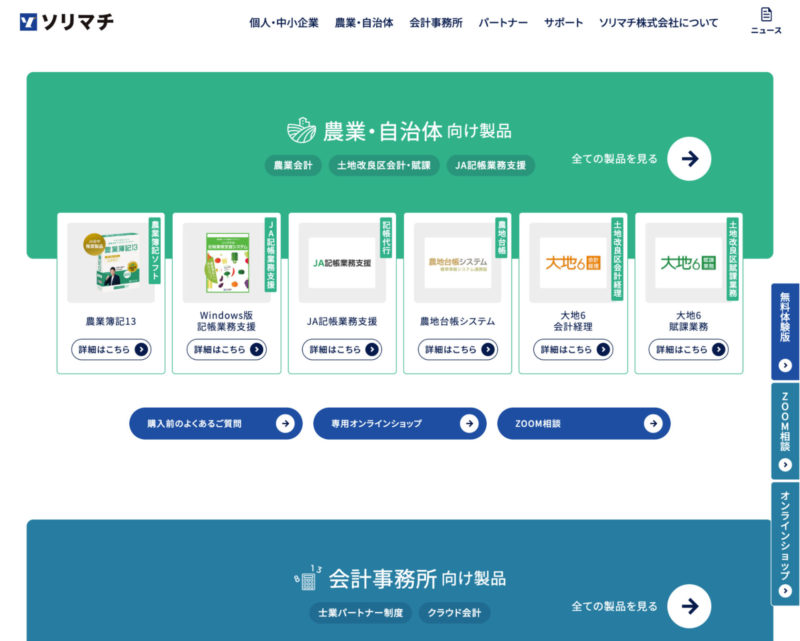This screenshot has height=641, width=800.
Task: Open the 農業・自治体 menu in the header
Action: (364, 23)
